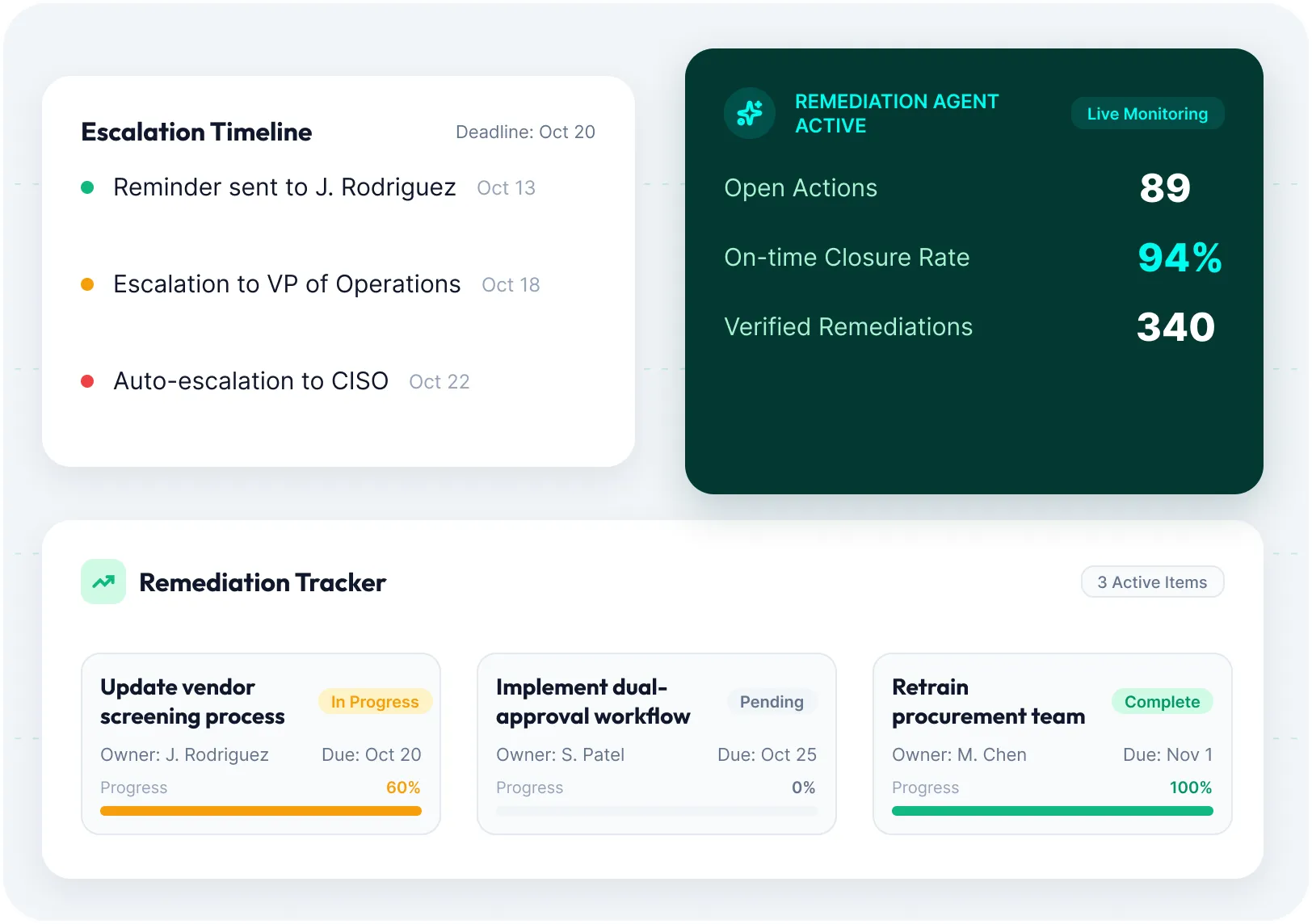Click the Remediation Tracker heading
The image size is (1312, 924).
pyautogui.click(x=263, y=582)
